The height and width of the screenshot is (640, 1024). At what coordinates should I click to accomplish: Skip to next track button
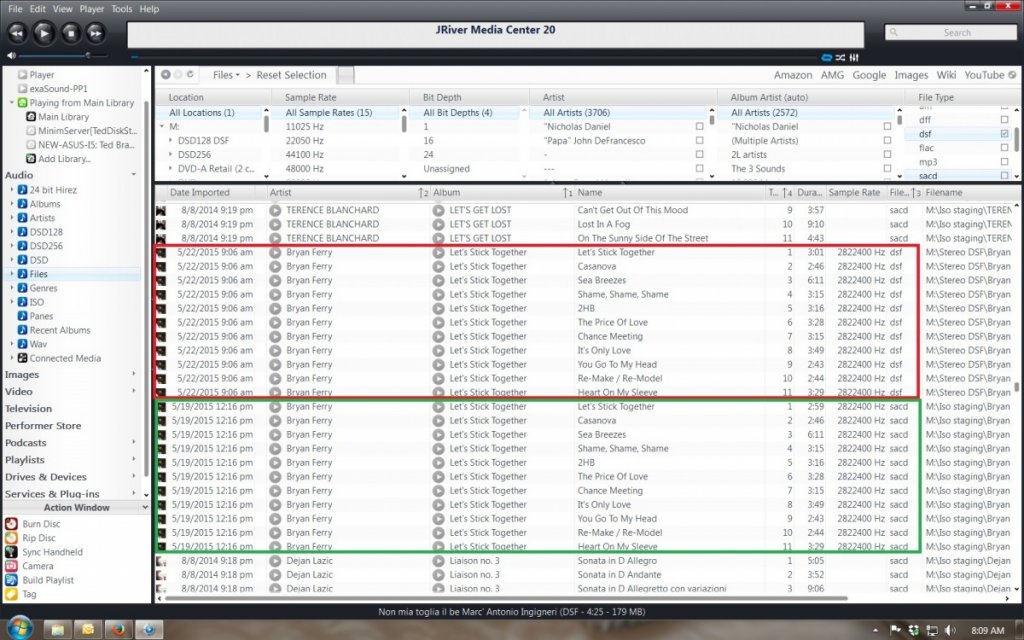[96, 33]
